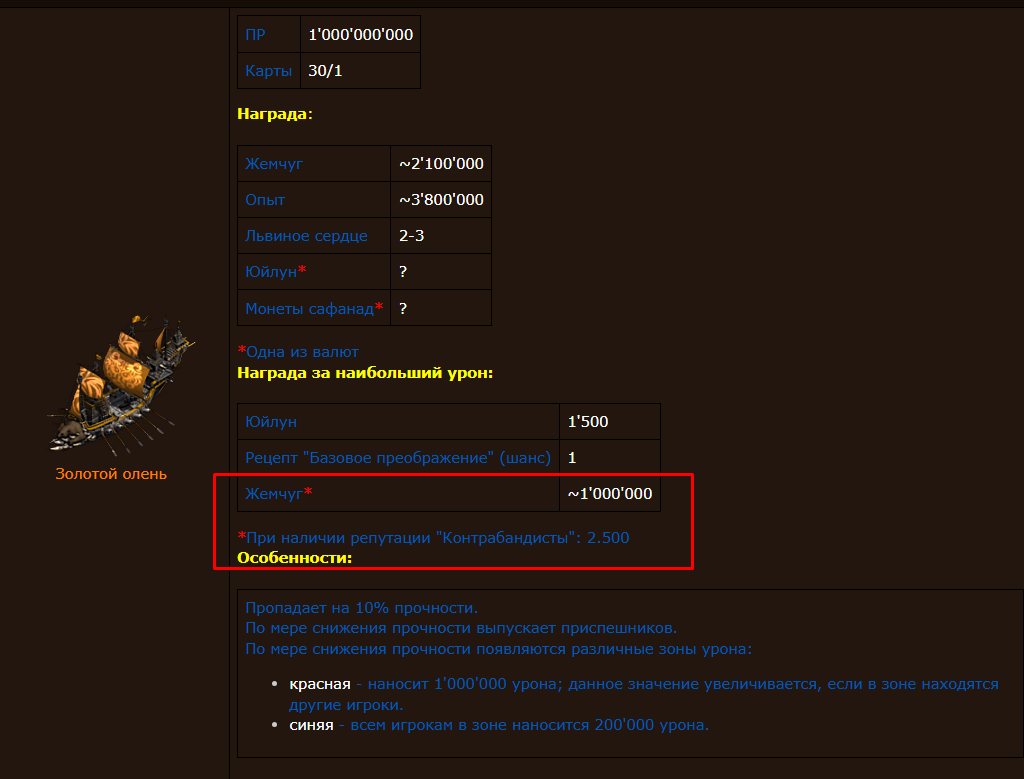Image resolution: width=1024 pixels, height=779 pixels.
Task: Select the Рецепт "Базовое преображение" entry
Action: point(398,458)
